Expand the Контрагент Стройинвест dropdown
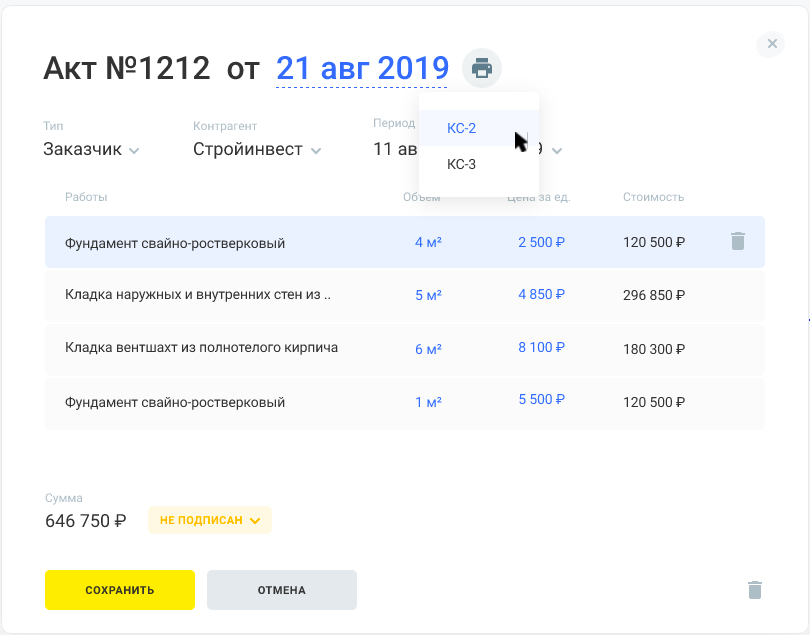The width and height of the screenshot is (810, 635). pos(257,150)
